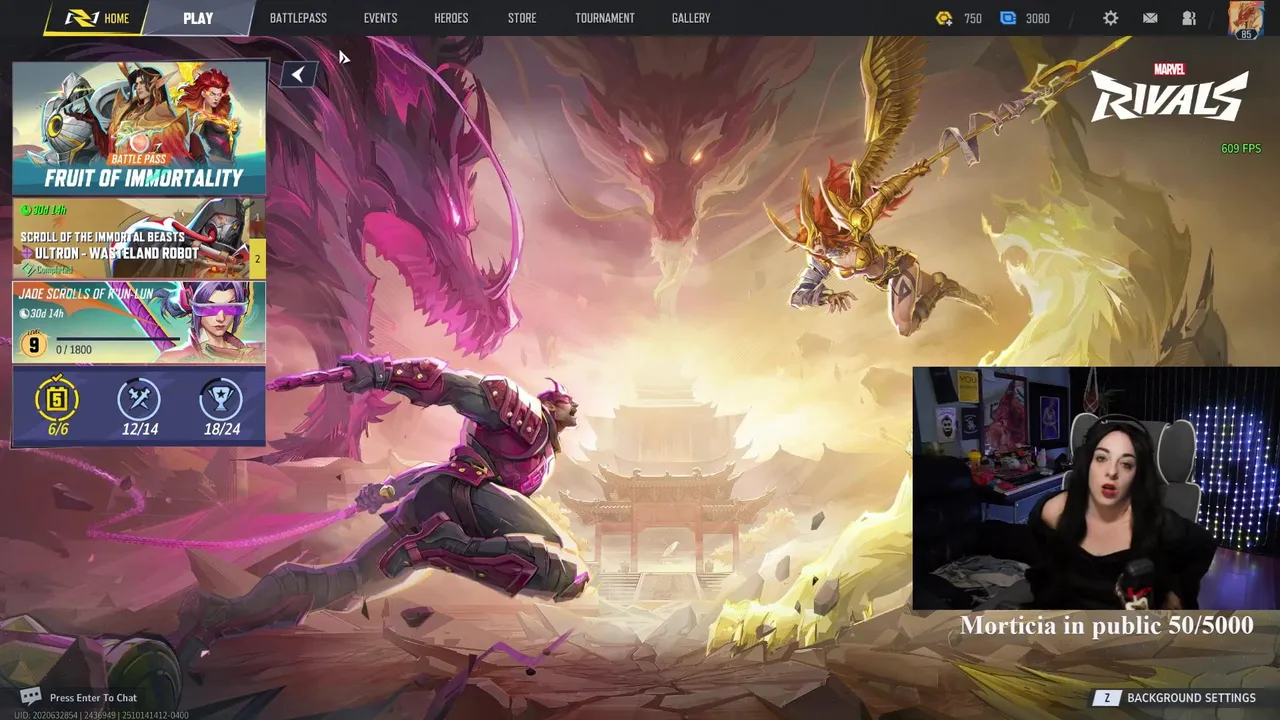Click the Z key hint icon
Screen dimensions: 1280x720
coord(1106,698)
